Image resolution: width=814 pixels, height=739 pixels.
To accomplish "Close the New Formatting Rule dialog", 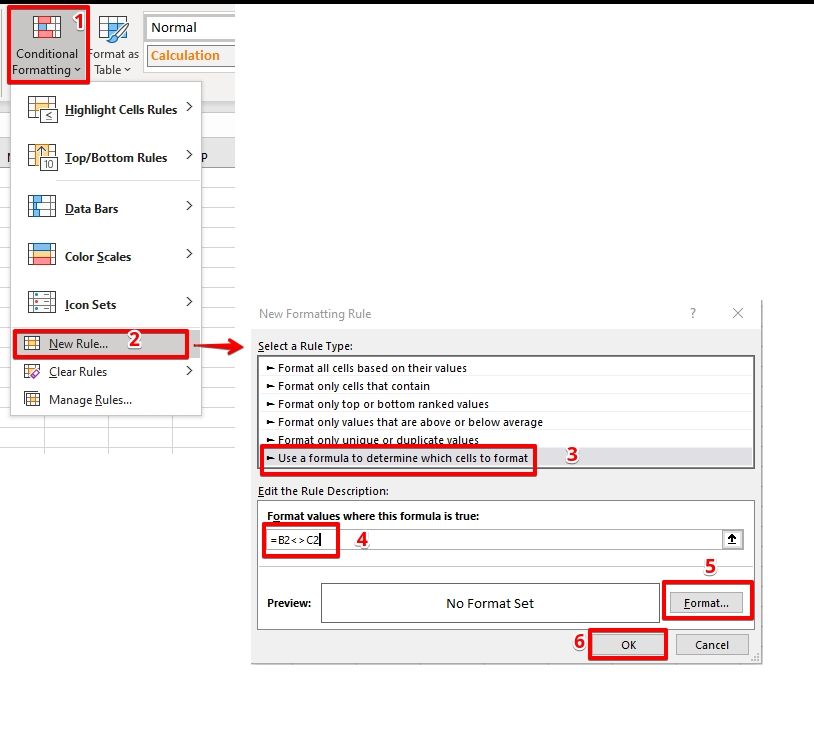I will [x=738, y=313].
